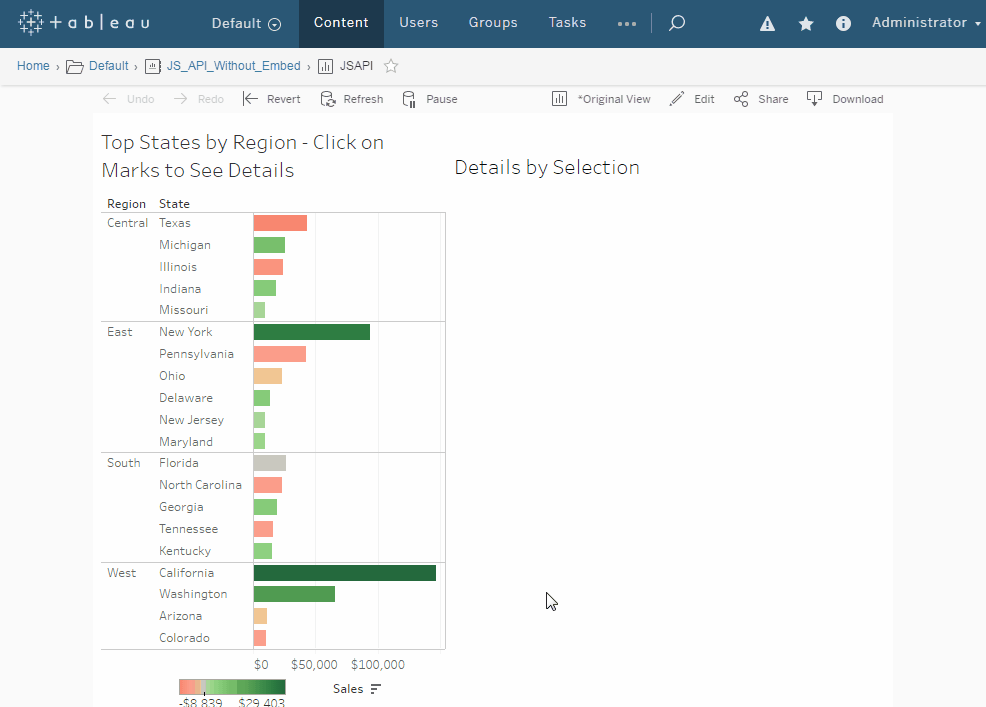Go to Home breadcrumb link
The width and height of the screenshot is (986, 707).
click(33, 66)
